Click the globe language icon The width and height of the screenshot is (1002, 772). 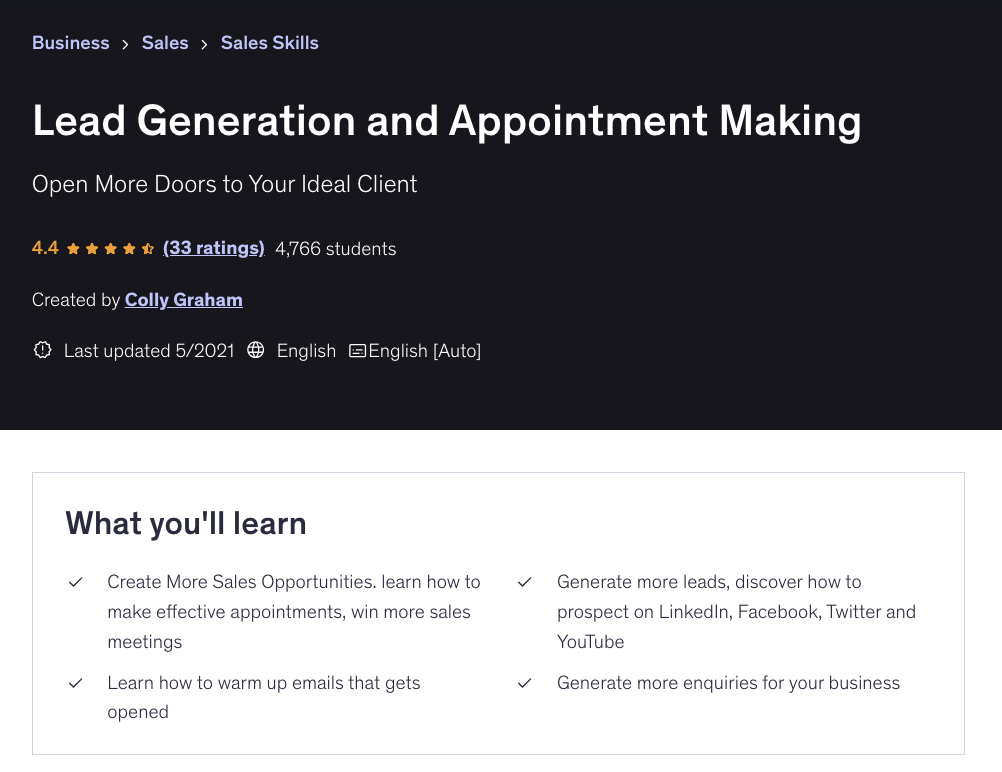pyautogui.click(x=256, y=351)
